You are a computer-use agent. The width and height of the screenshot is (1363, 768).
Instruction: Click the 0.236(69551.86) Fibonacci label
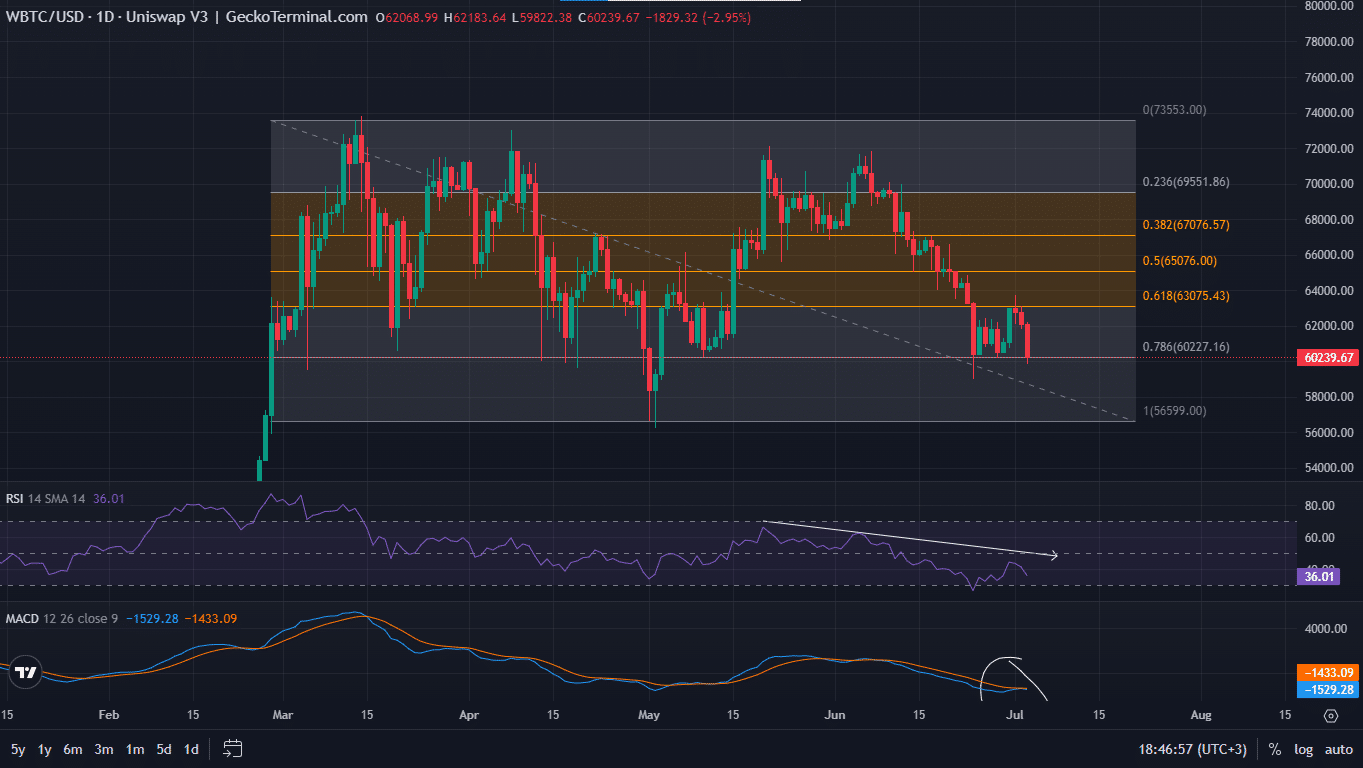coord(1186,182)
